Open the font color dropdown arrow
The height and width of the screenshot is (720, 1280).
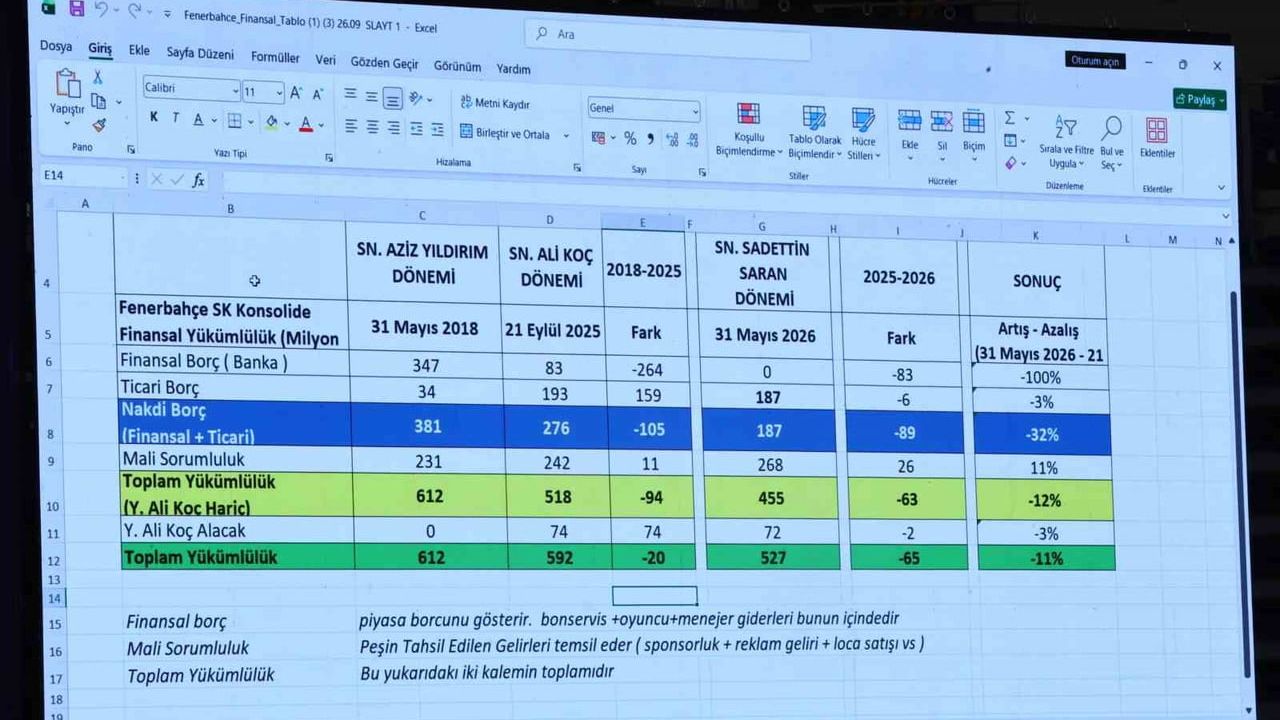pos(322,126)
